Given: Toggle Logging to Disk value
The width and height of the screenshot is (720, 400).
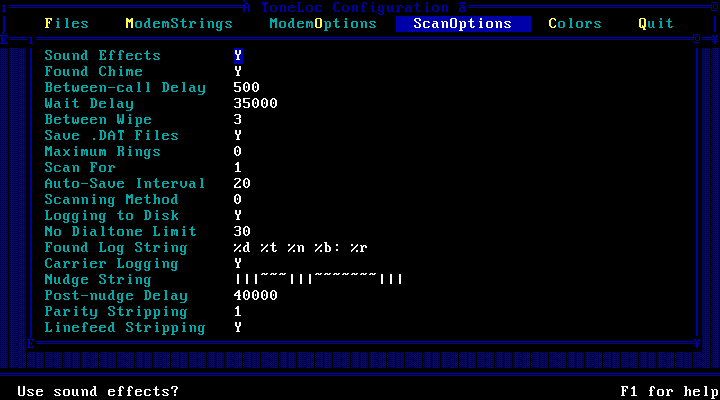Looking at the screenshot, I should click(238, 216).
